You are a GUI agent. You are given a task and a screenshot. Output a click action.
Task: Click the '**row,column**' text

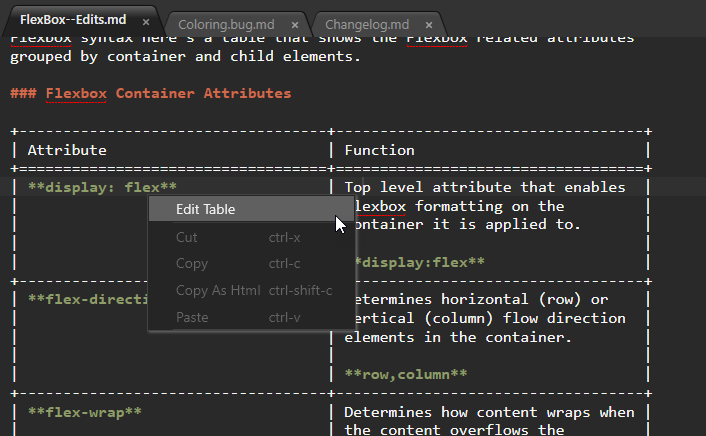406,374
